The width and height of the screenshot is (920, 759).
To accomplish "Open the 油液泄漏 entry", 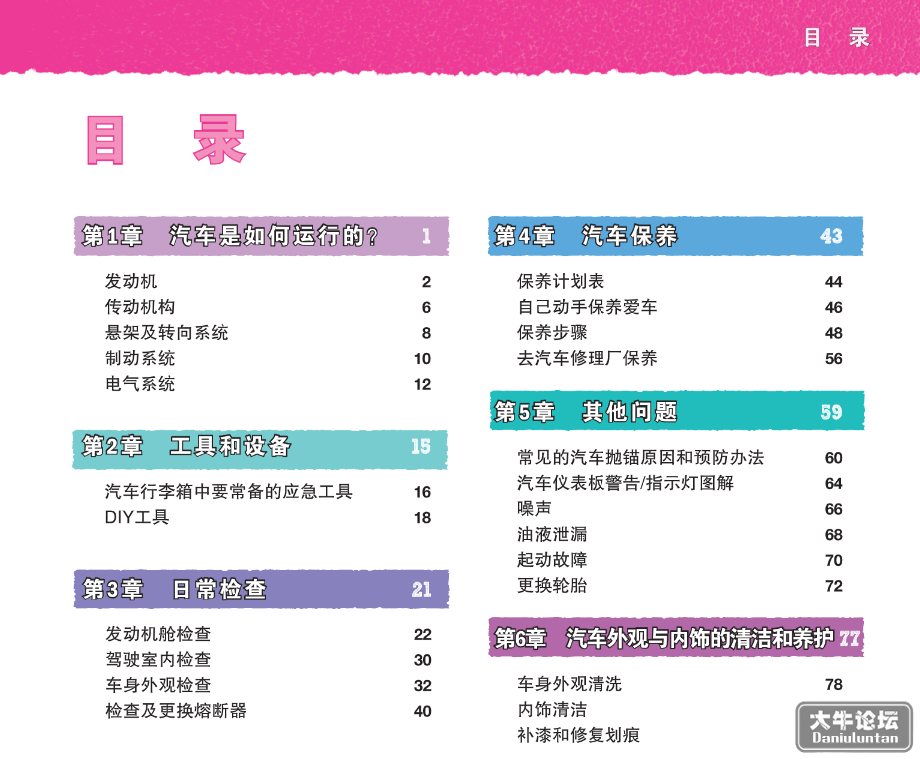I will click(552, 534).
